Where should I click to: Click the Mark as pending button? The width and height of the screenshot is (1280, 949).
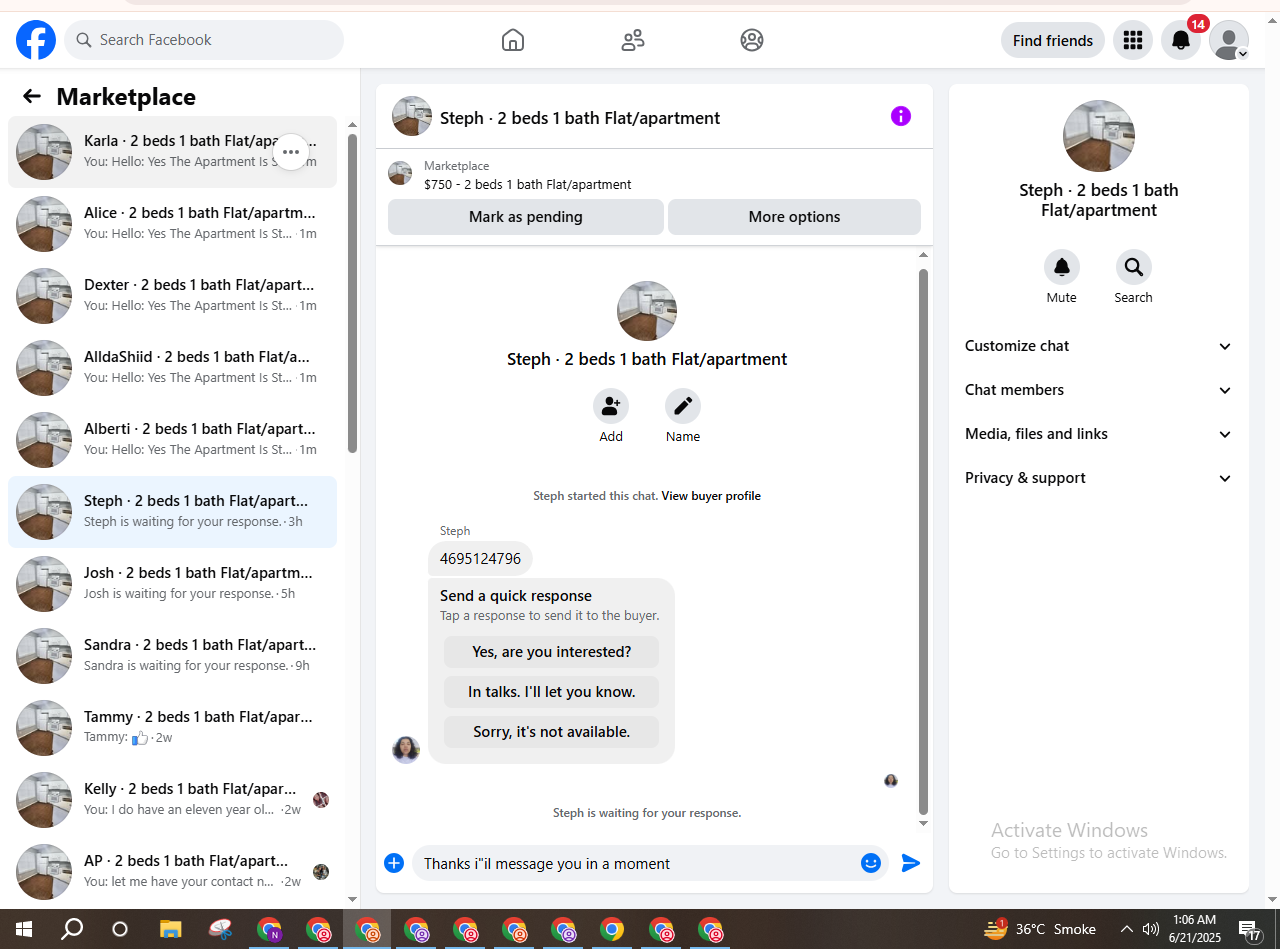(526, 217)
